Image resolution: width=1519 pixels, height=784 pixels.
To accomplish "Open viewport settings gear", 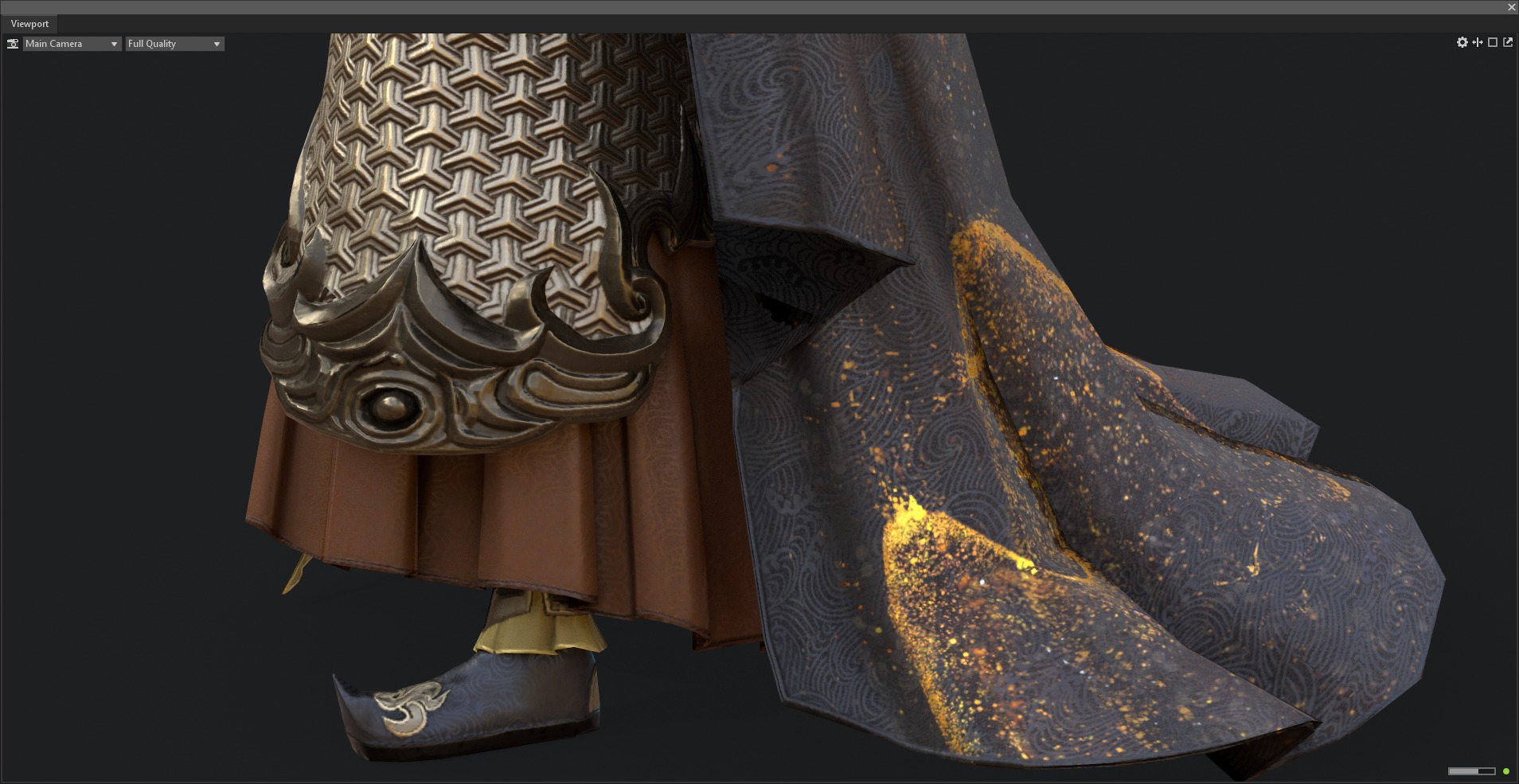I will pos(1462,42).
